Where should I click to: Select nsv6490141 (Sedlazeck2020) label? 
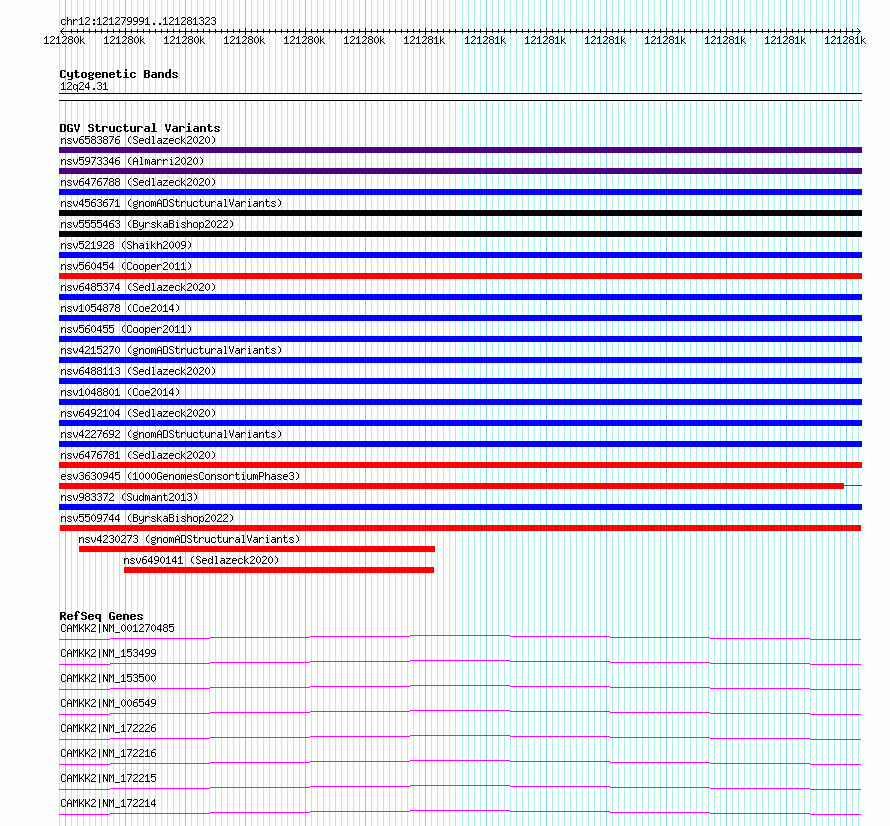[x=201, y=560]
